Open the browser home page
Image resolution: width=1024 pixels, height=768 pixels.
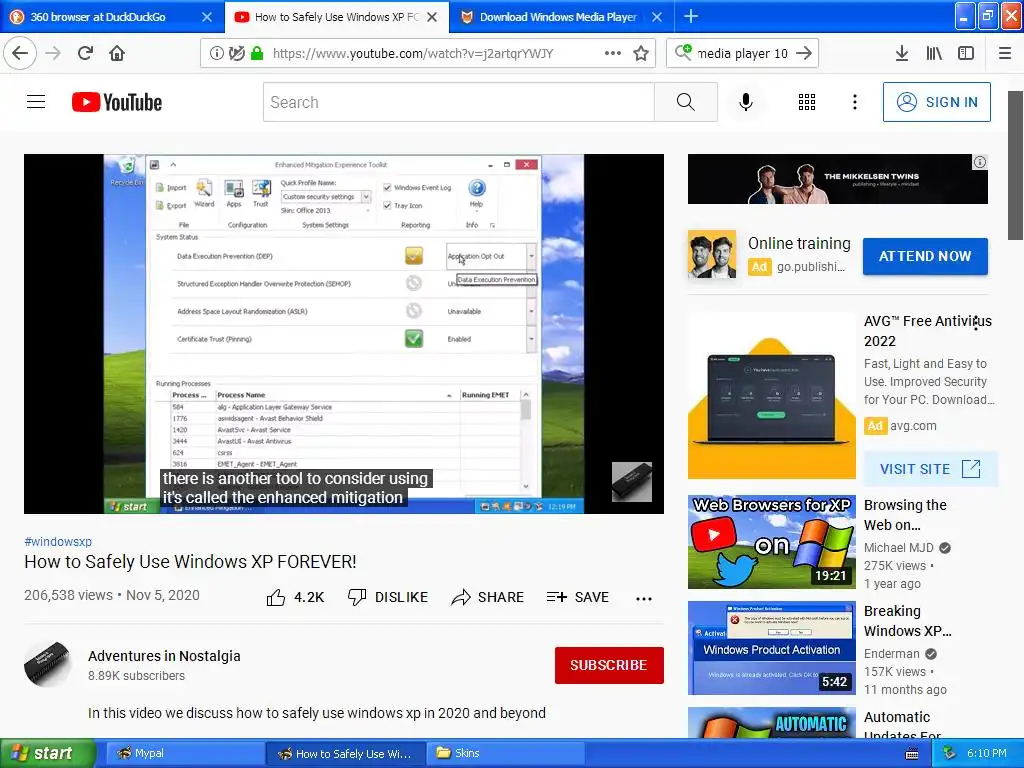pyautogui.click(x=117, y=54)
